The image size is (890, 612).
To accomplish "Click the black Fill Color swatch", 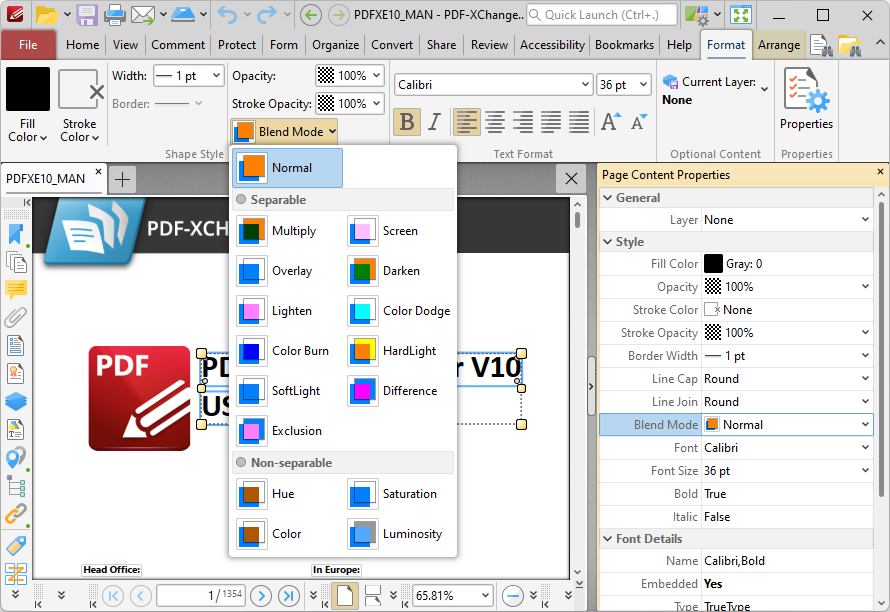I will pyautogui.click(x=27, y=89).
